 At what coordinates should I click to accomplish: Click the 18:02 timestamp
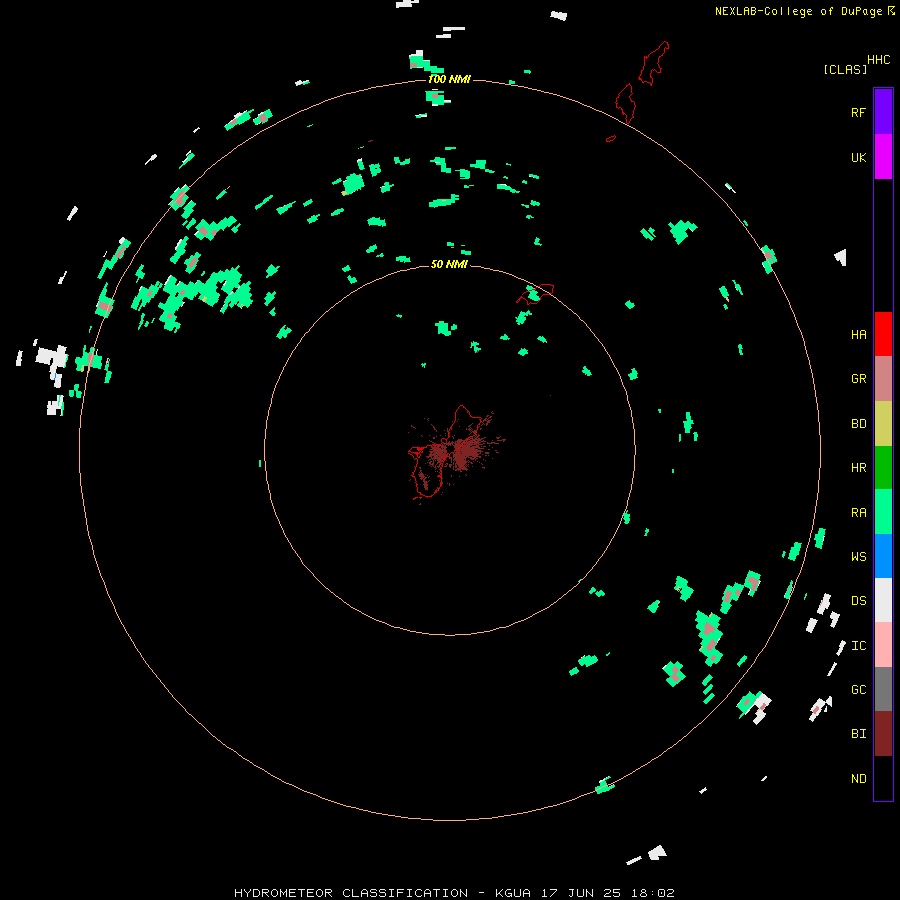(x=653, y=893)
